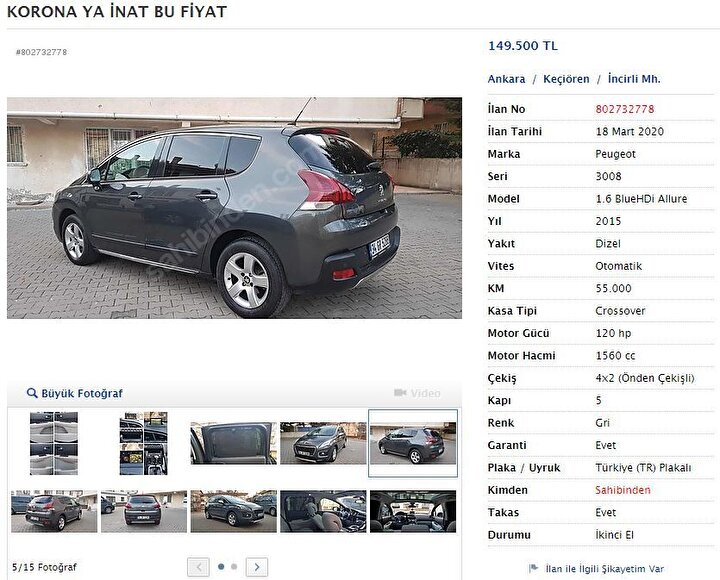This screenshot has width=720, height=580.
Task: Open the Ankara location link
Action: pos(506,79)
